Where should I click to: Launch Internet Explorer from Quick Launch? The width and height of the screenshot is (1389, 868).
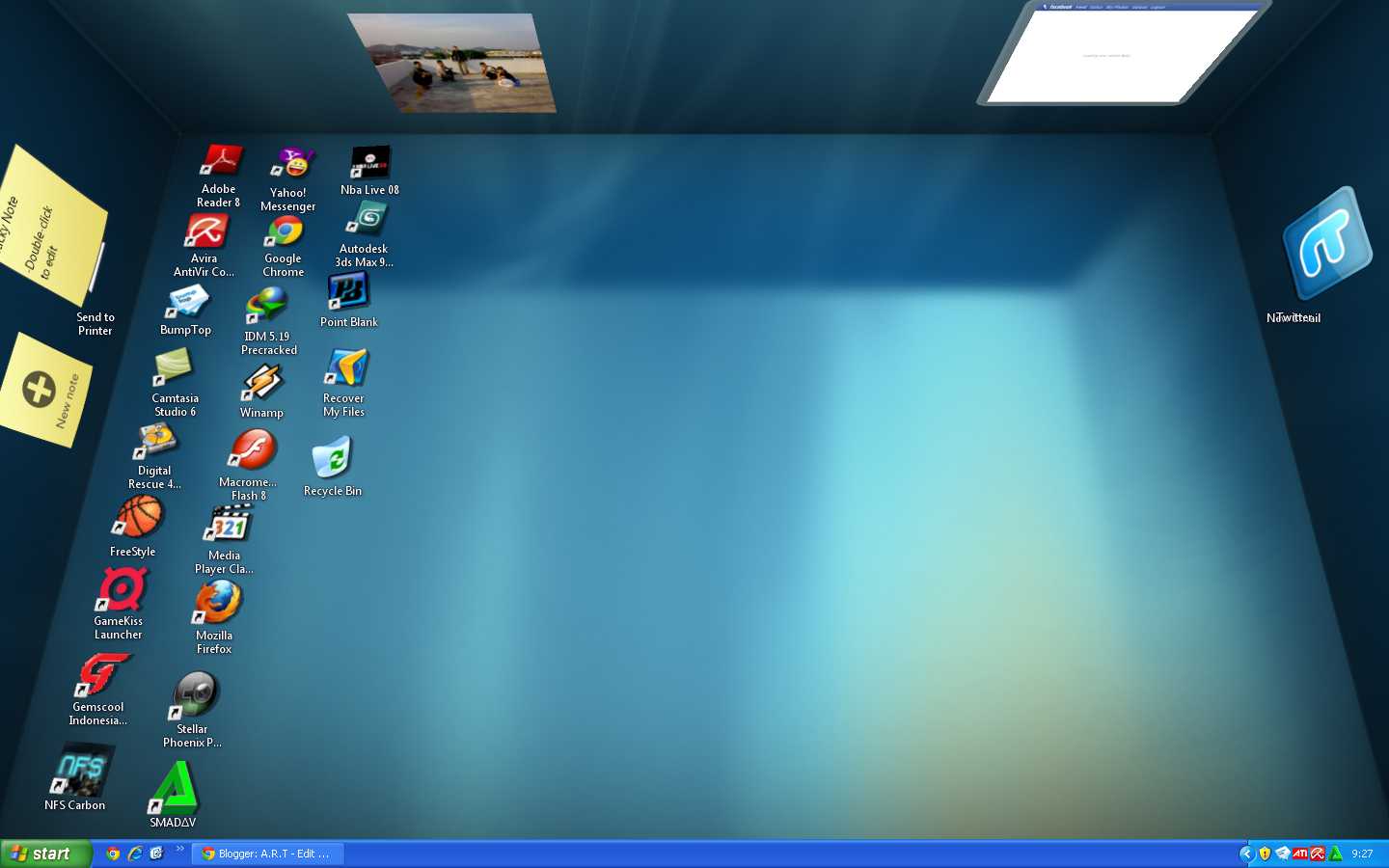(135, 854)
